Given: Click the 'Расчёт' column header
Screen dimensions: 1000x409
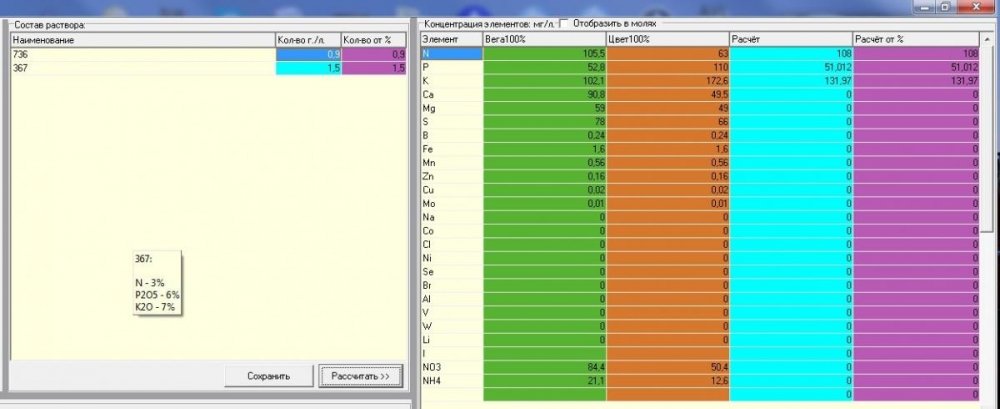Looking at the screenshot, I should [791, 40].
